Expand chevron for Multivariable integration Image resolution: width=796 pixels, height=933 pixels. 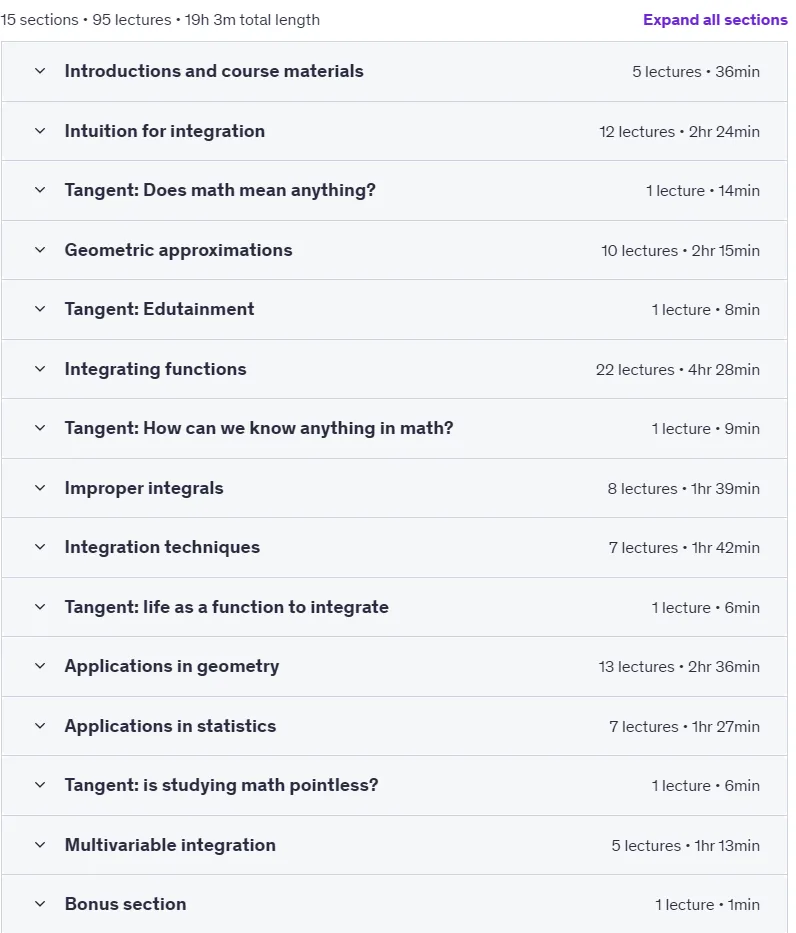point(40,845)
